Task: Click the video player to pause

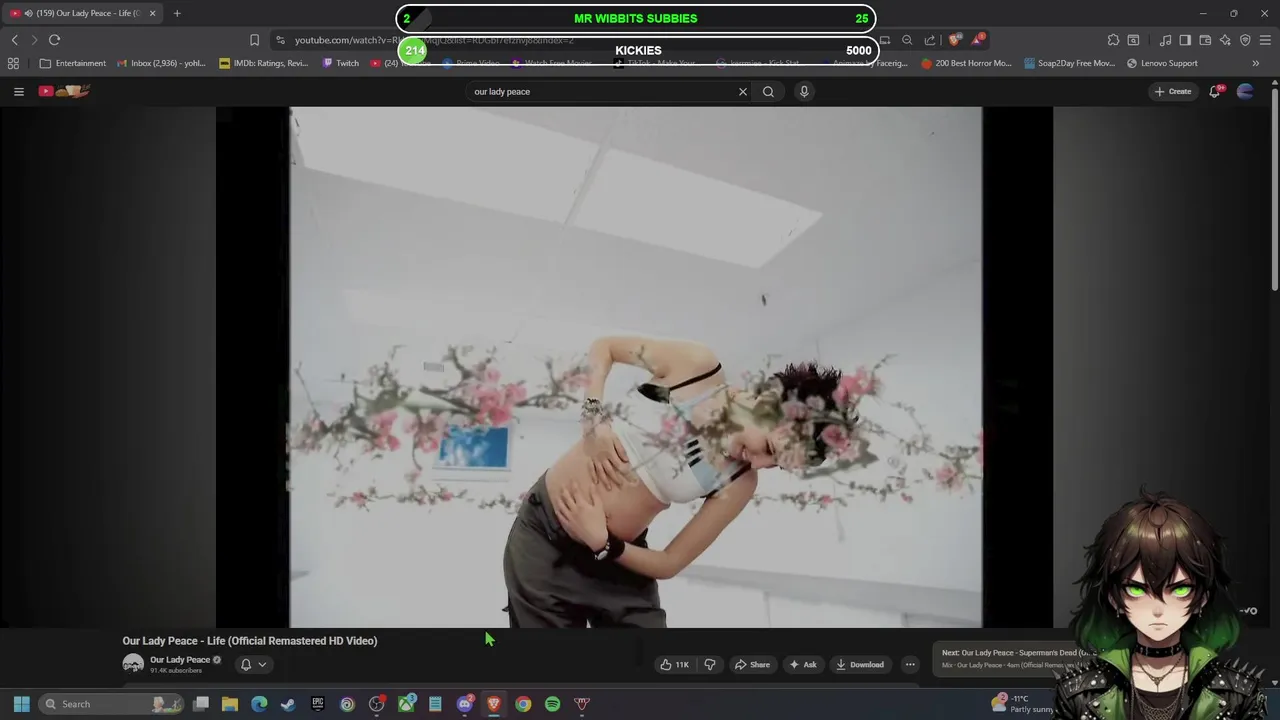Action: click(x=635, y=367)
